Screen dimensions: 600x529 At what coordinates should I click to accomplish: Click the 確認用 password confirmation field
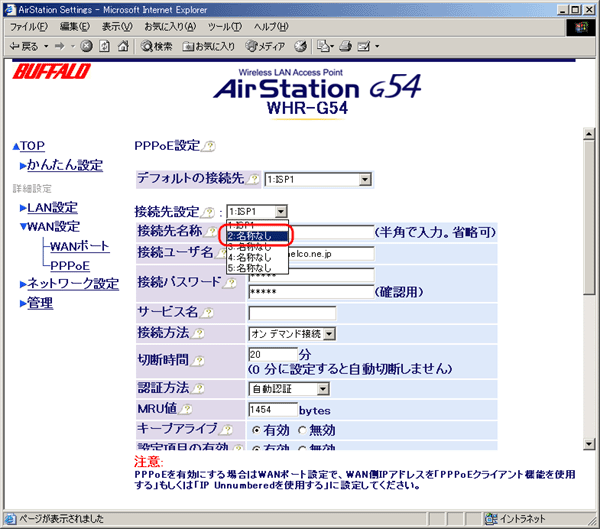click(x=311, y=292)
